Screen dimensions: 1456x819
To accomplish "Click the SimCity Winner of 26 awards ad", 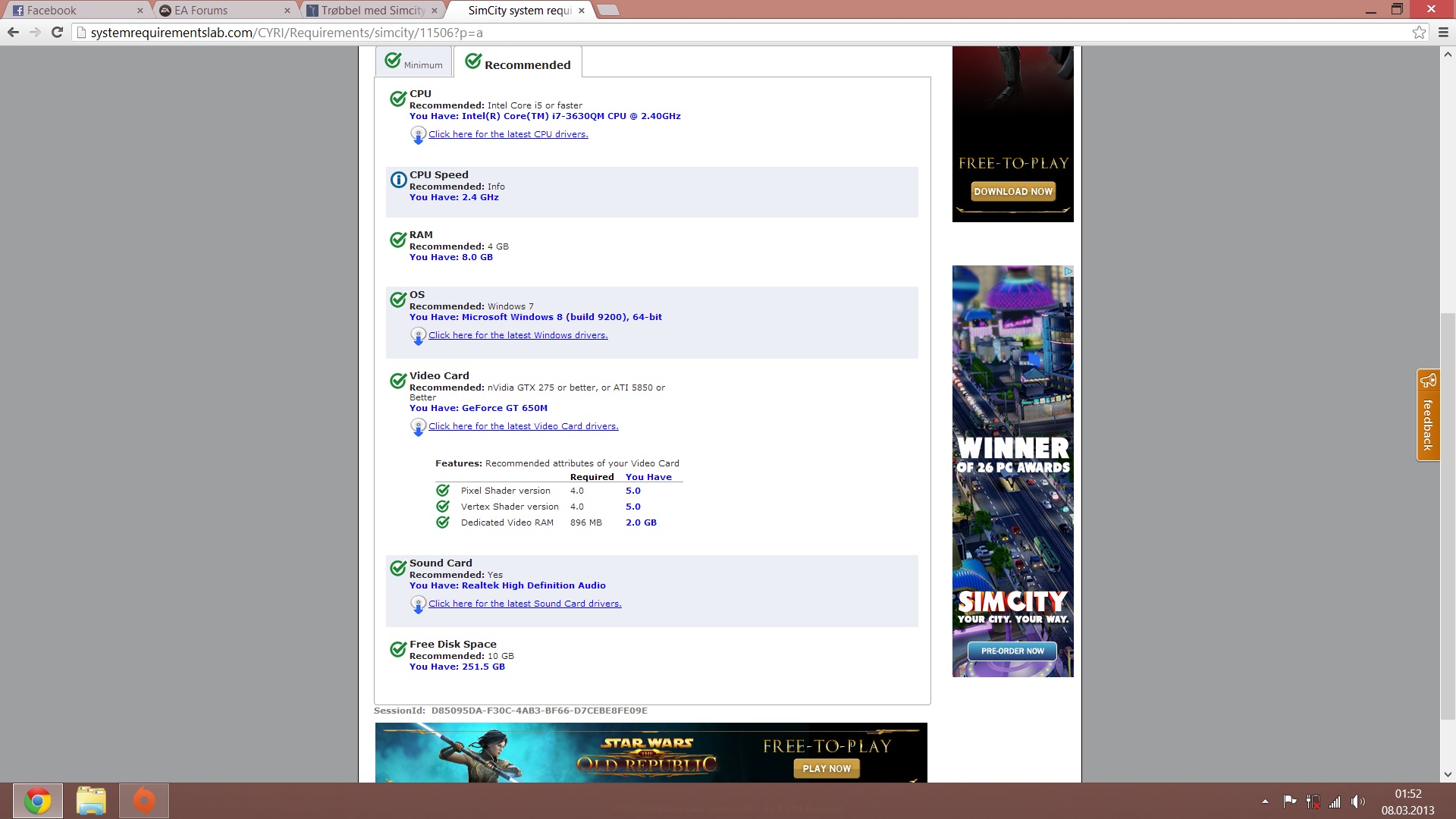I will tap(1013, 471).
